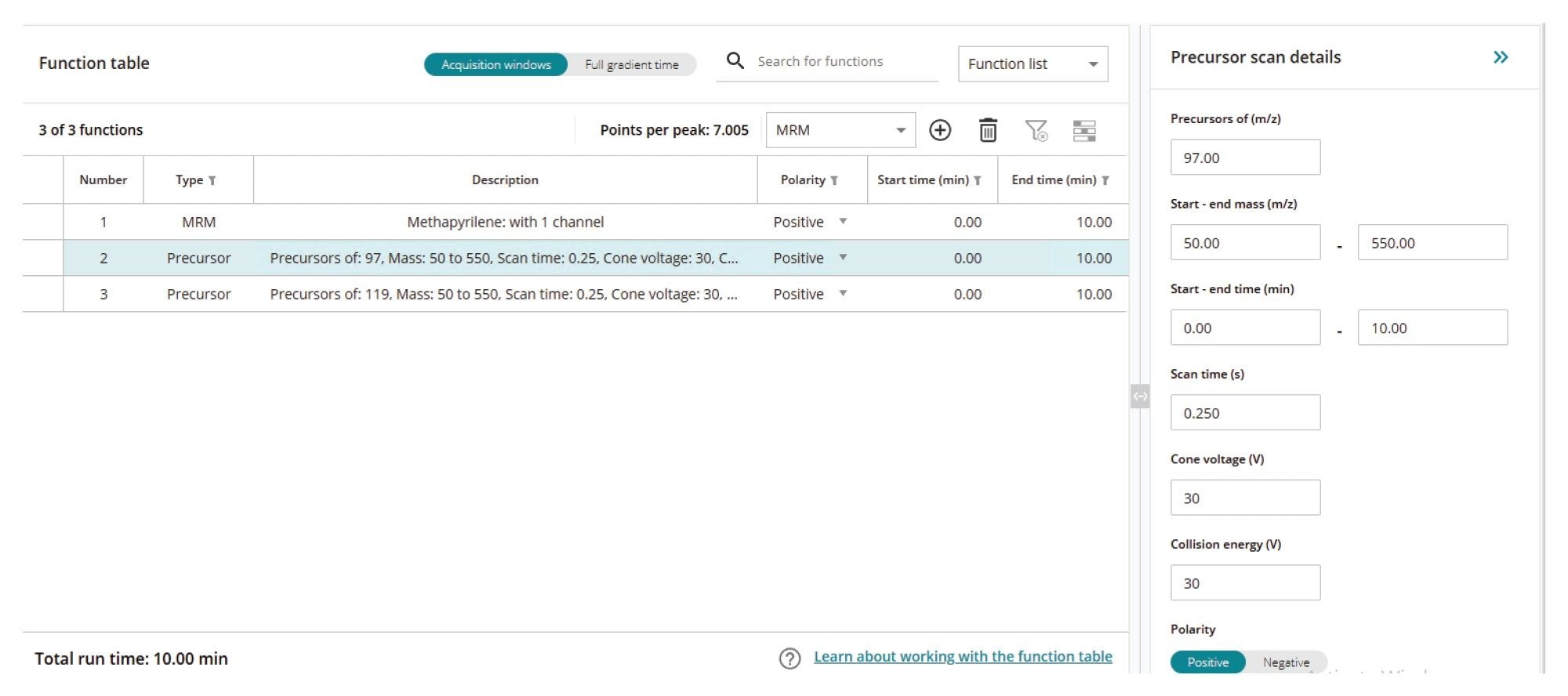Filter the Type column
Image resolution: width=1568 pixels, height=696 pixels.
(x=212, y=180)
